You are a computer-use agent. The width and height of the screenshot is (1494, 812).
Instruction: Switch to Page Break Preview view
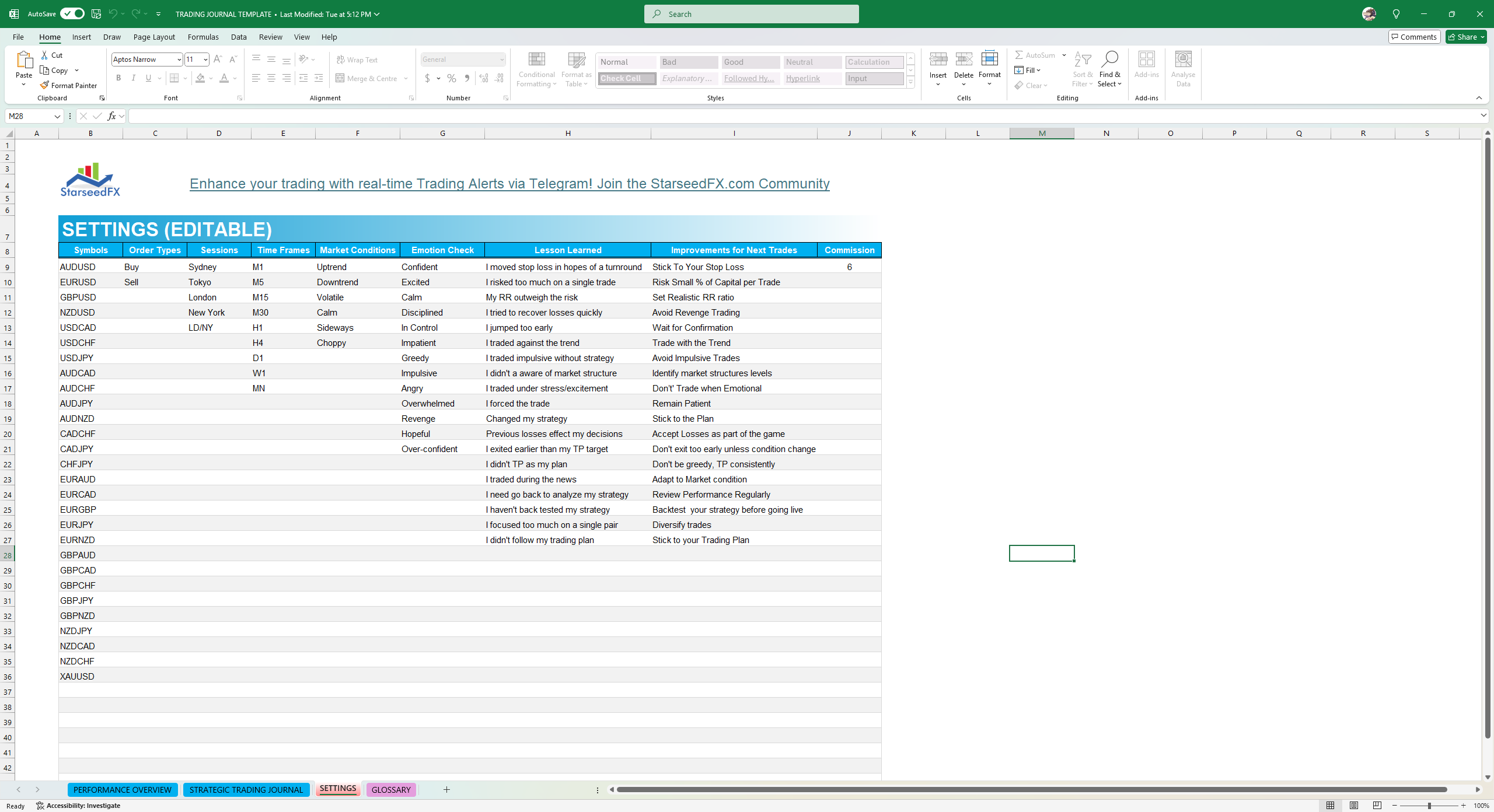1377,806
